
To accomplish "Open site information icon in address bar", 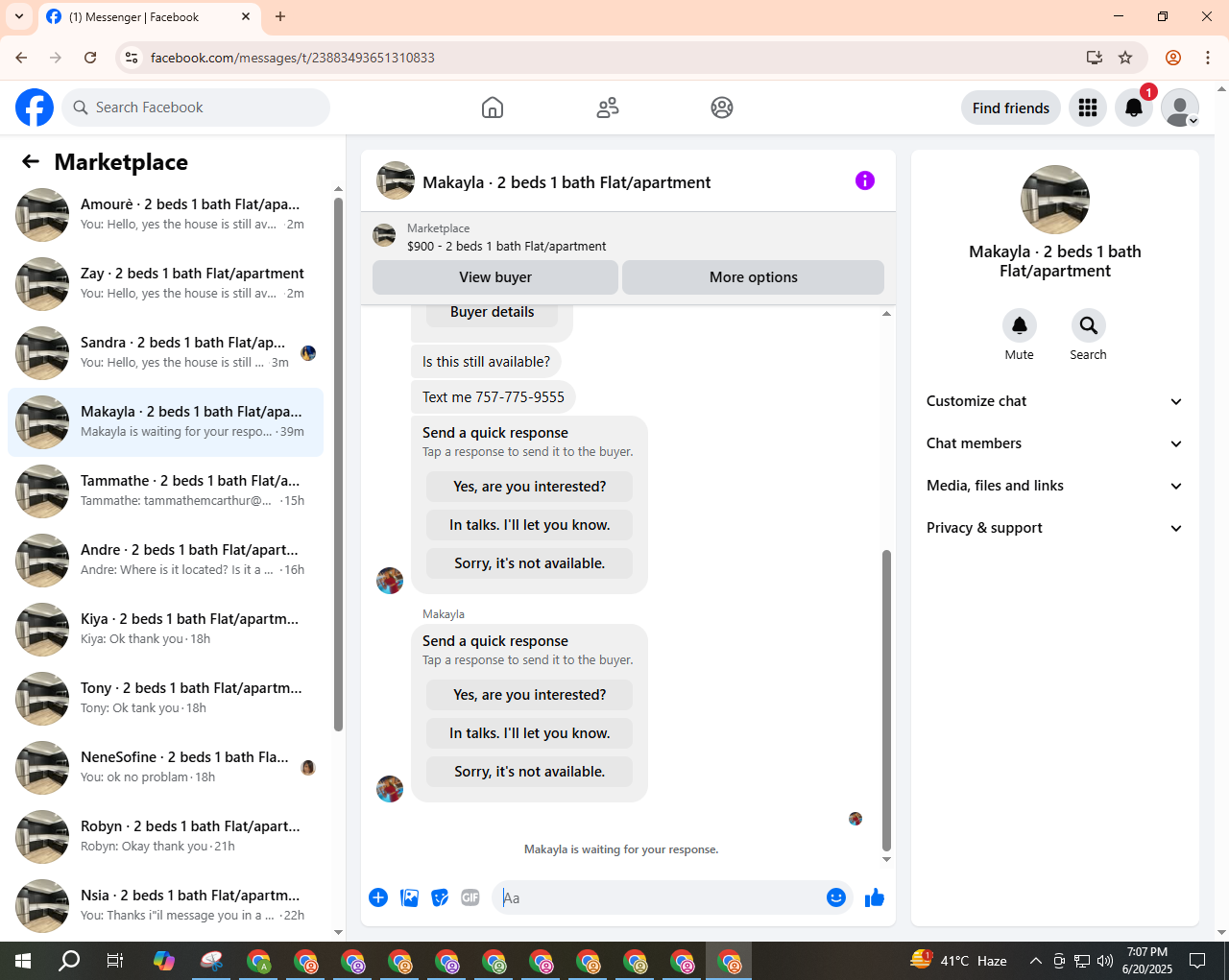I will [133, 58].
